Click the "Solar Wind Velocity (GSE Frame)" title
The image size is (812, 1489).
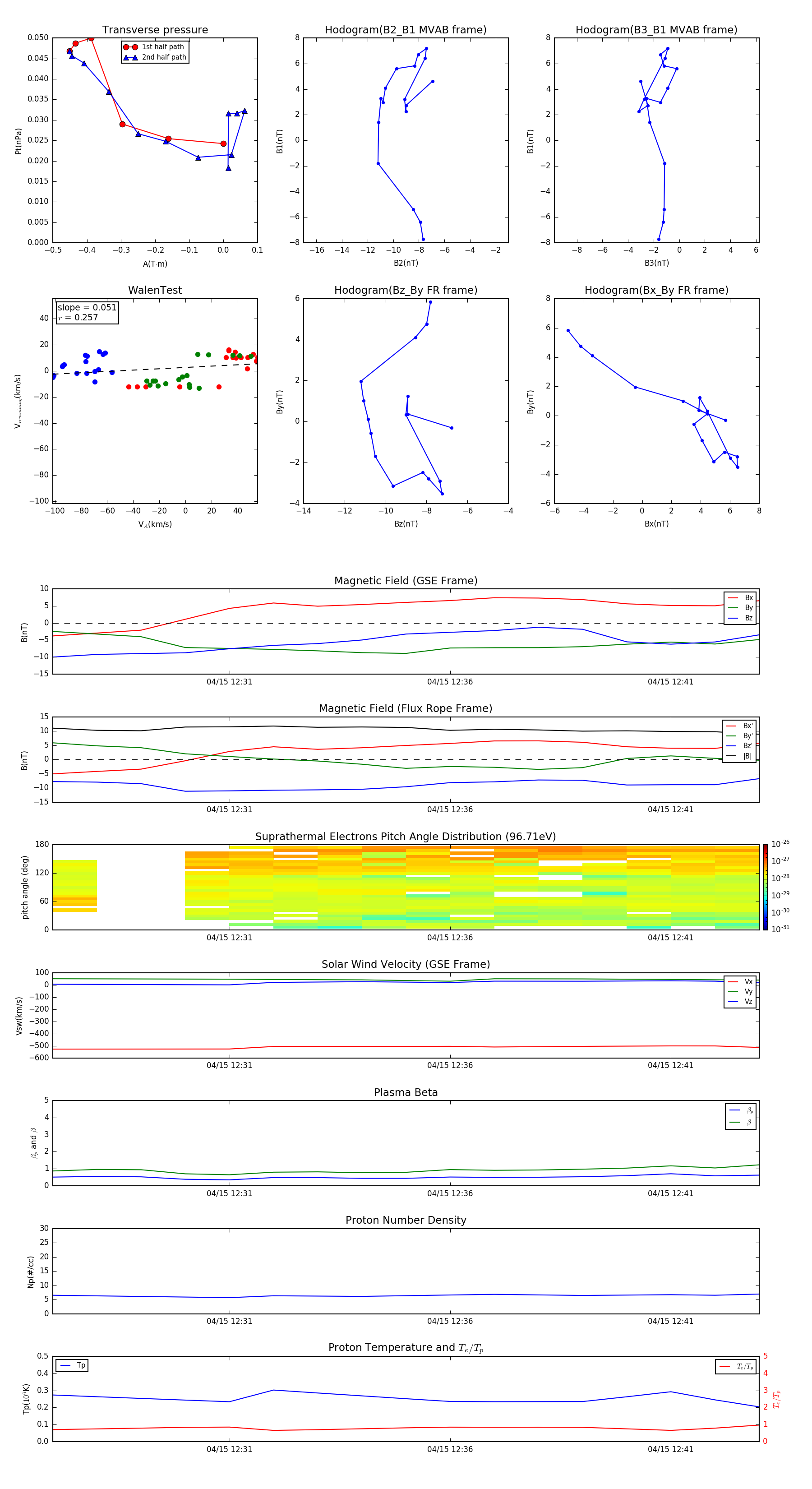pos(406,965)
